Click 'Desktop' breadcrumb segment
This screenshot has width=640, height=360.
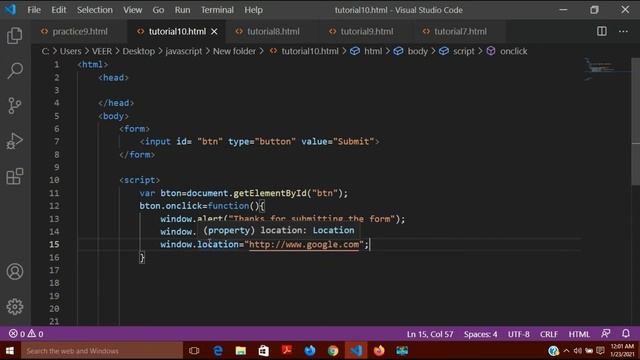tap(138, 51)
